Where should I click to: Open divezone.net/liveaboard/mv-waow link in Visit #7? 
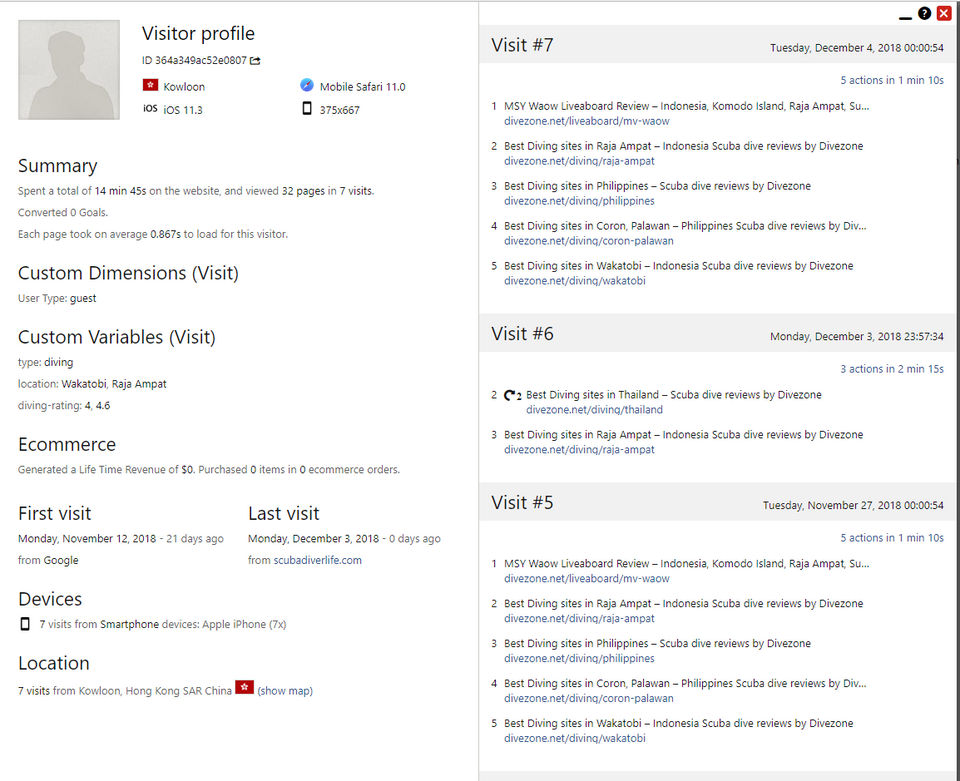click(587, 121)
